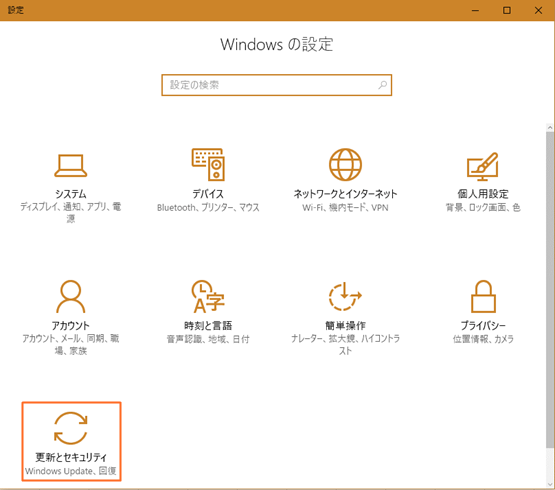Click the ネットワークとインターネット label
Screen dimensions: 555x490
pyautogui.click(x=345, y=194)
